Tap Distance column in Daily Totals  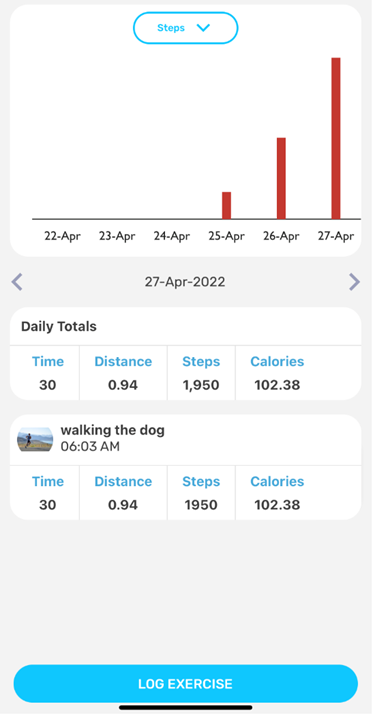(x=123, y=373)
